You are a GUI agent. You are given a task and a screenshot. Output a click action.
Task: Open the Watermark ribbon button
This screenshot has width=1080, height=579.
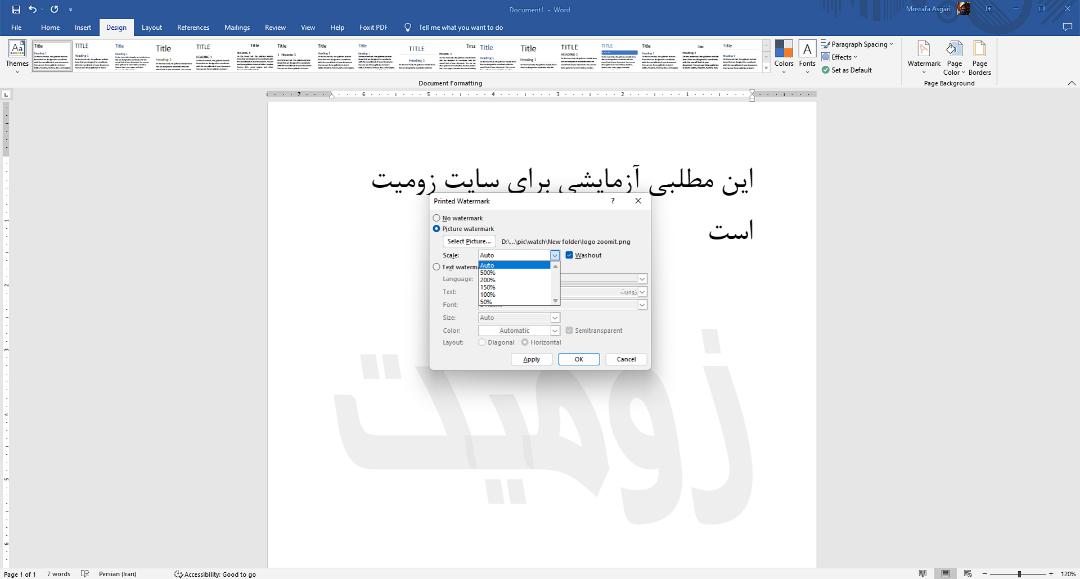(x=924, y=57)
